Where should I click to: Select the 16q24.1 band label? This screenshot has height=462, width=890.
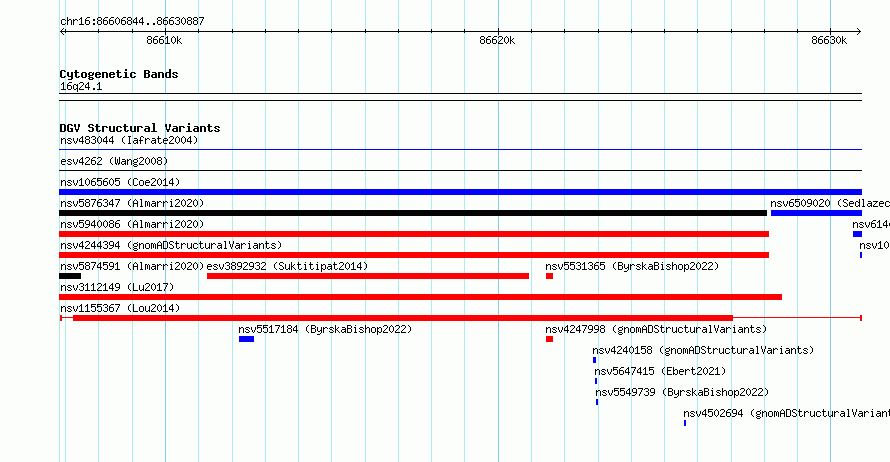coord(81,86)
